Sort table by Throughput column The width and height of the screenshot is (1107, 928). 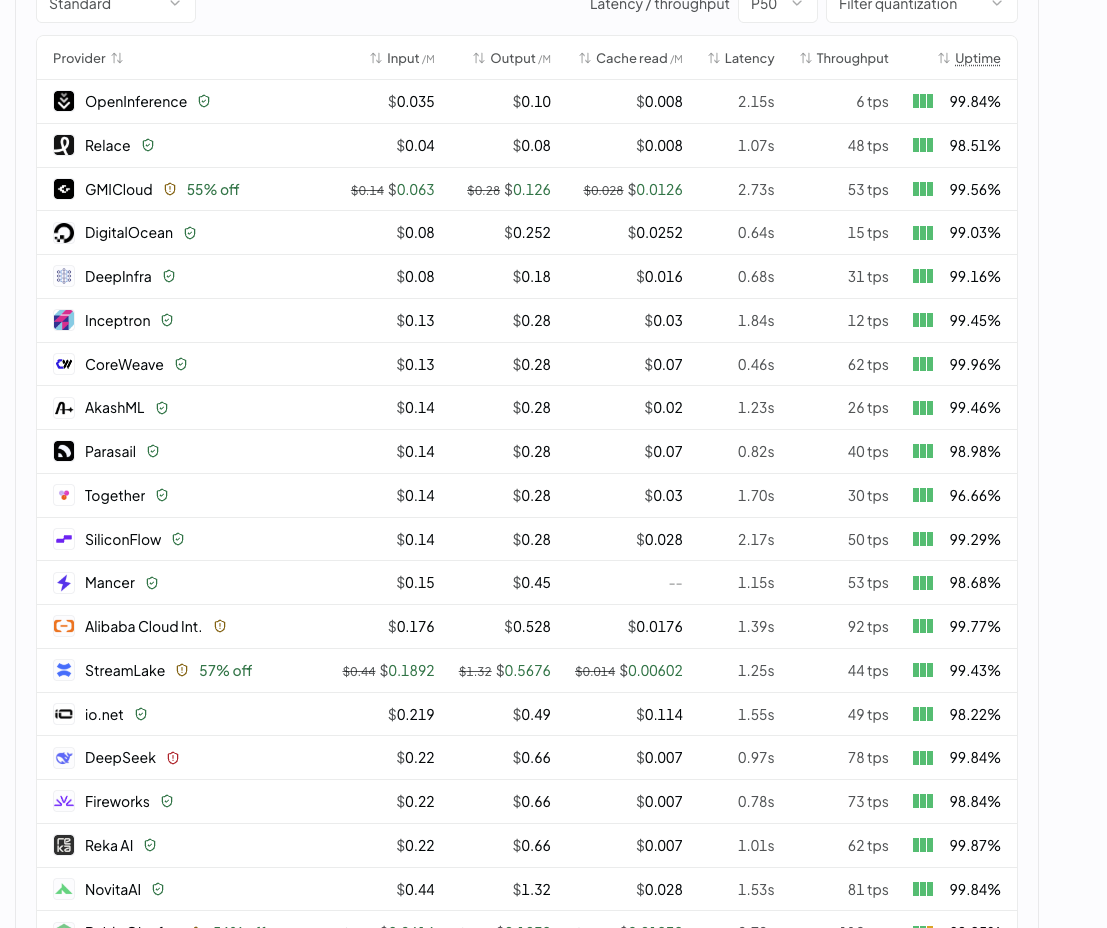tap(844, 59)
